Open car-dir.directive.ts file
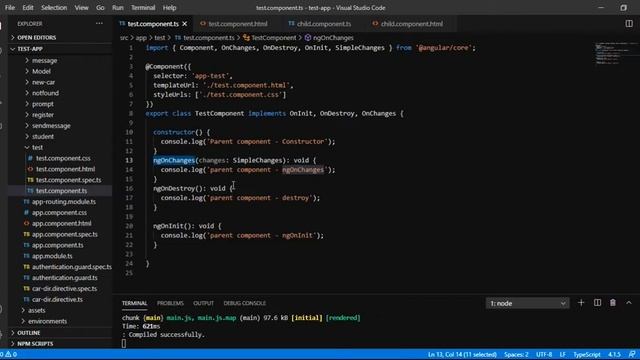Screen dimensions: 640x360 (x=57, y=300)
